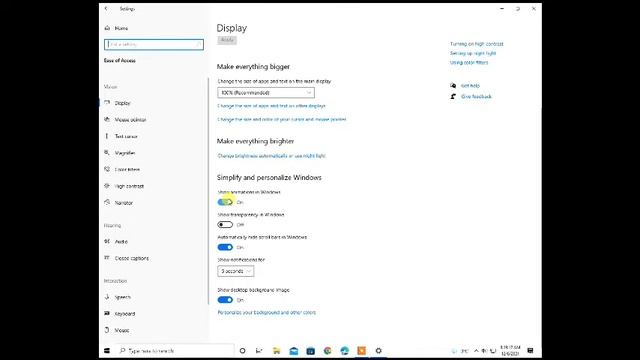Click the Display monitor icon in sidebar
Viewport: 640px width, 360px height.
(x=107, y=102)
